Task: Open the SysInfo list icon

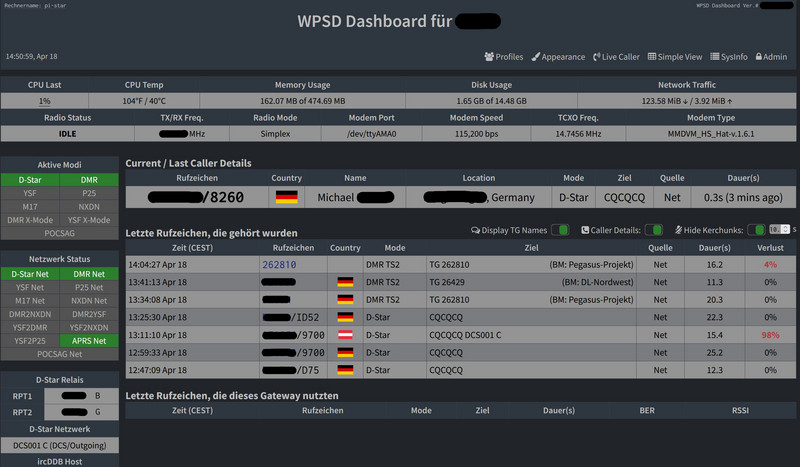Action: 715,57
